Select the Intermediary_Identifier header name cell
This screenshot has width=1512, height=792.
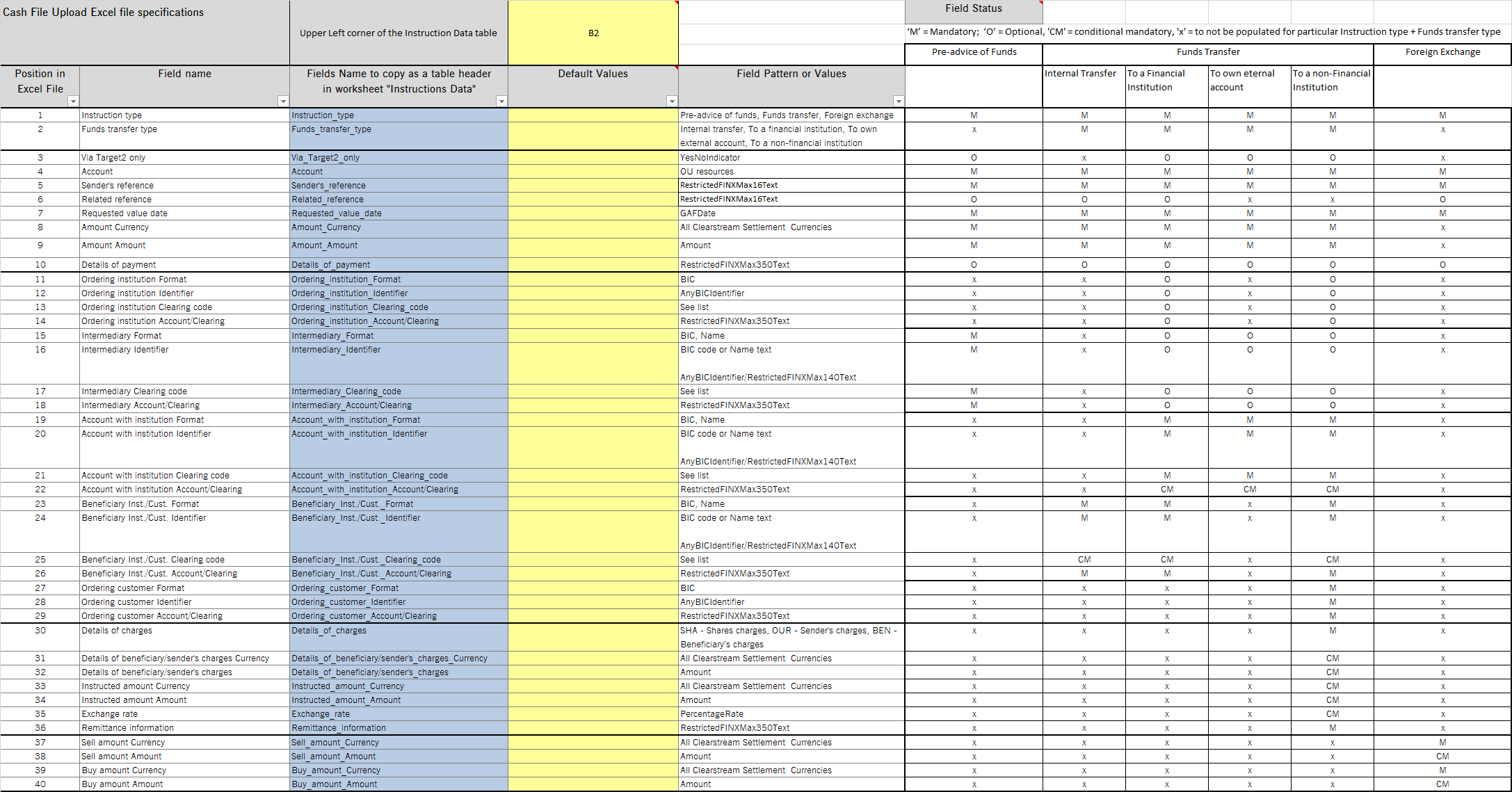pos(399,364)
